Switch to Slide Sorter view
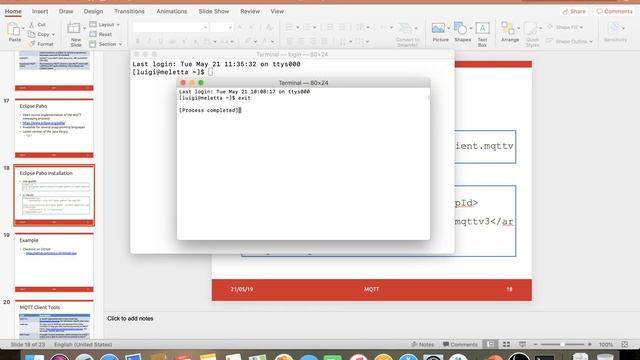Screen dimensions: 640x360 point(507,344)
